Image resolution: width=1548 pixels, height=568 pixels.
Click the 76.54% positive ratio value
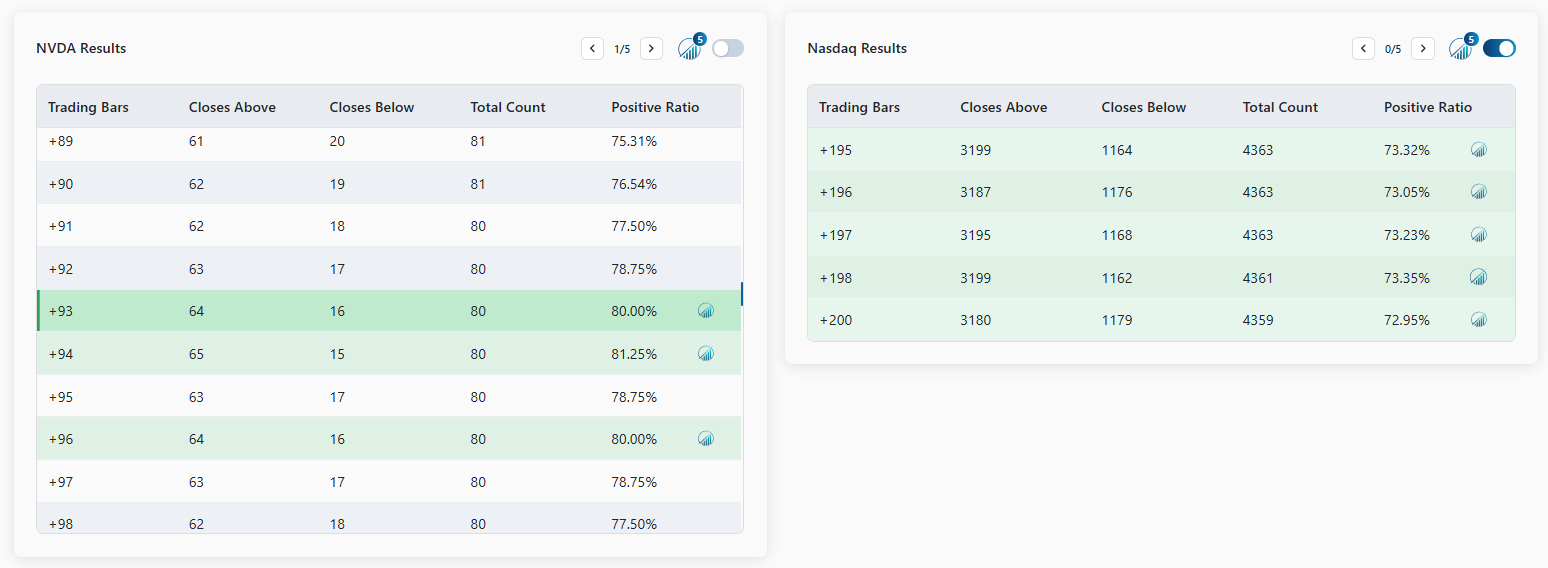coord(634,184)
